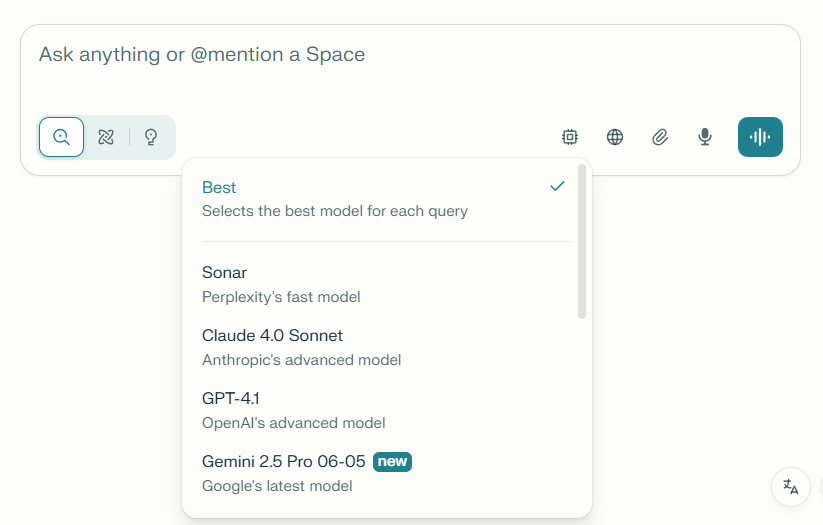The width and height of the screenshot is (823, 525).
Task: Click the "new" badge beside Gemini
Action: click(393, 461)
